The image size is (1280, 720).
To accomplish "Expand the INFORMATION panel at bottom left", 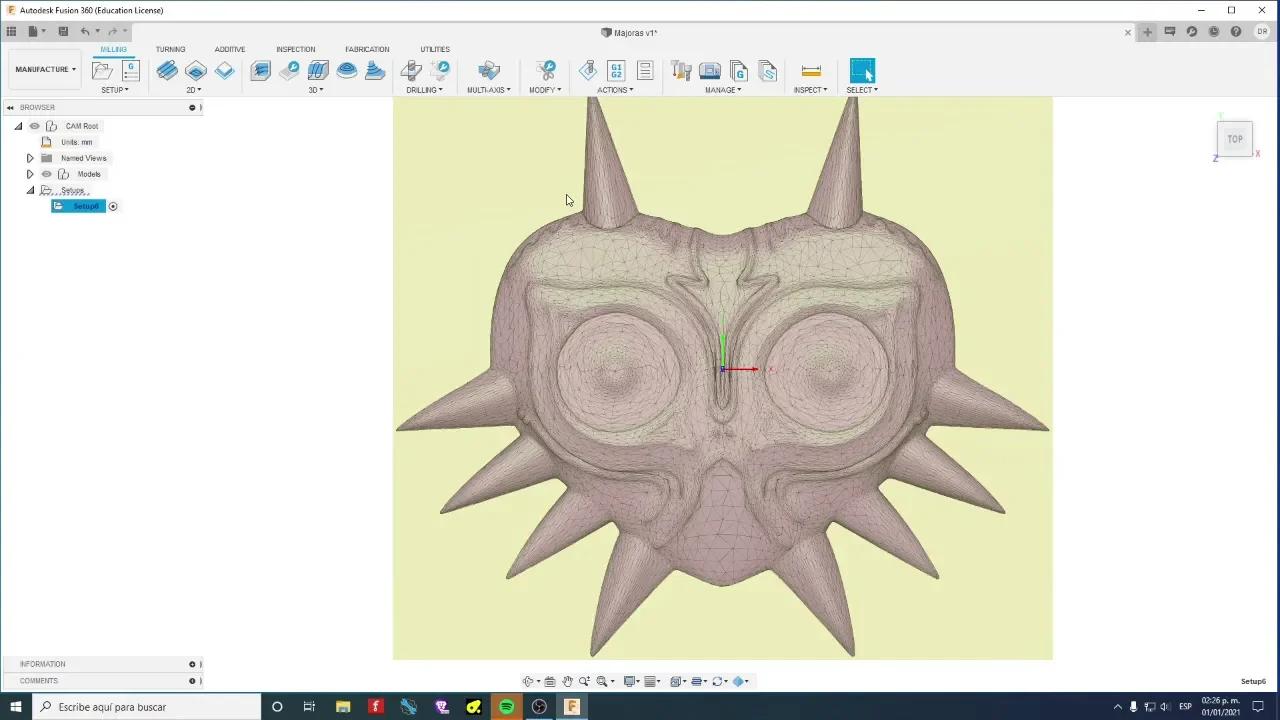I will click(192, 663).
